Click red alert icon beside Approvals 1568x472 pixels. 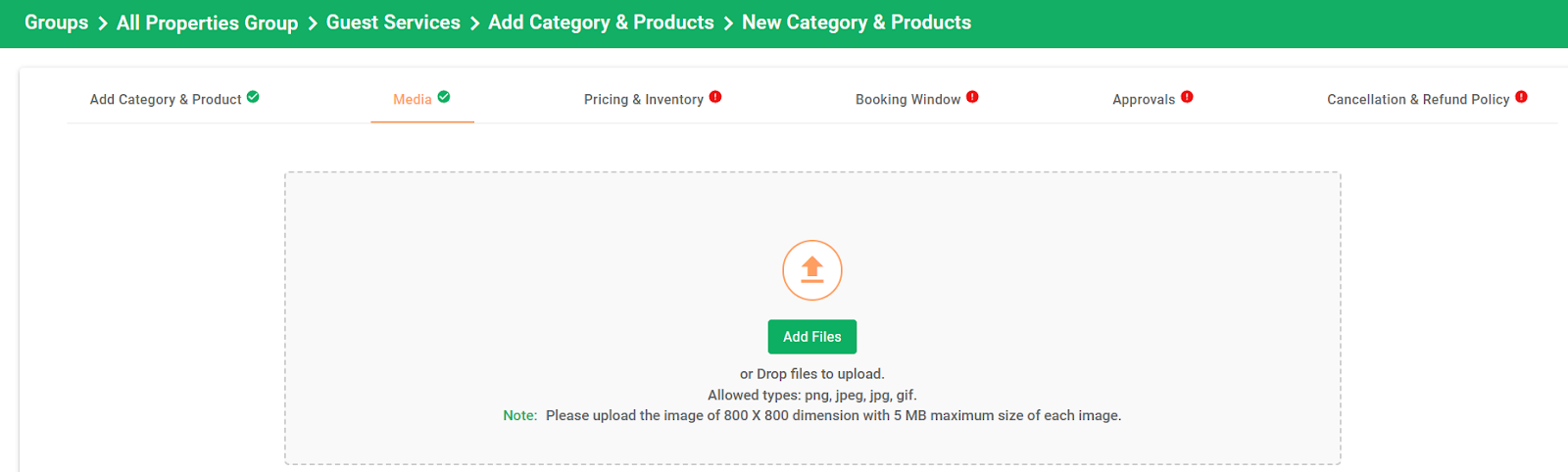1187,97
